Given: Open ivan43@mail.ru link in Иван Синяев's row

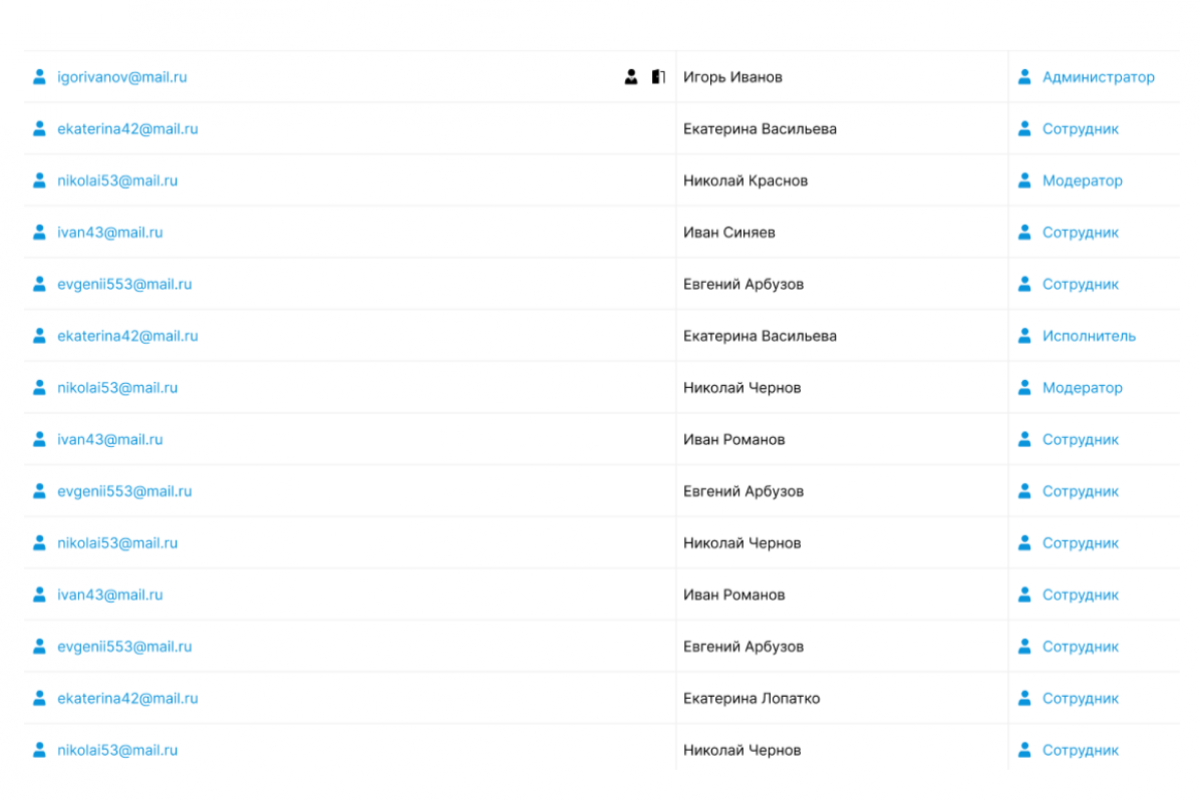Looking at the screenshot, I should click(110, 232).
